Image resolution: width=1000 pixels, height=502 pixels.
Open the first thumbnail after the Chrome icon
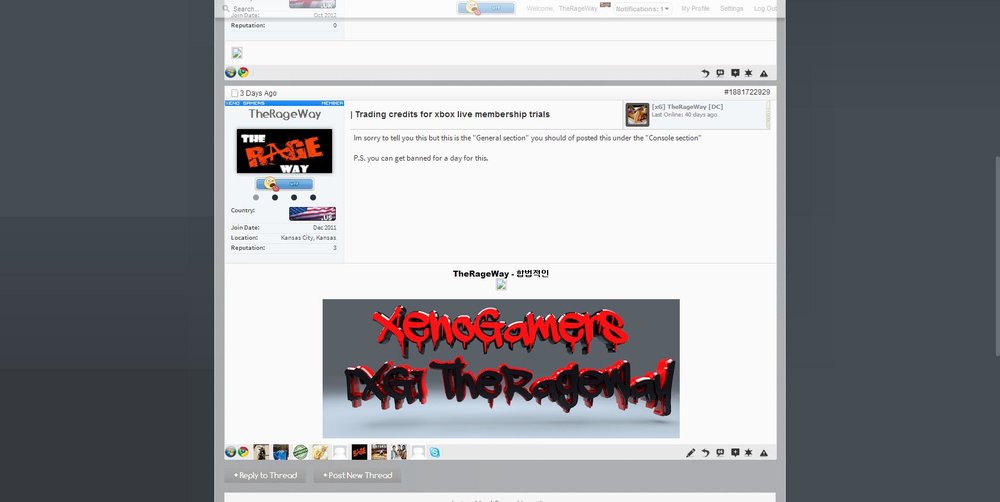coord(261,452)
